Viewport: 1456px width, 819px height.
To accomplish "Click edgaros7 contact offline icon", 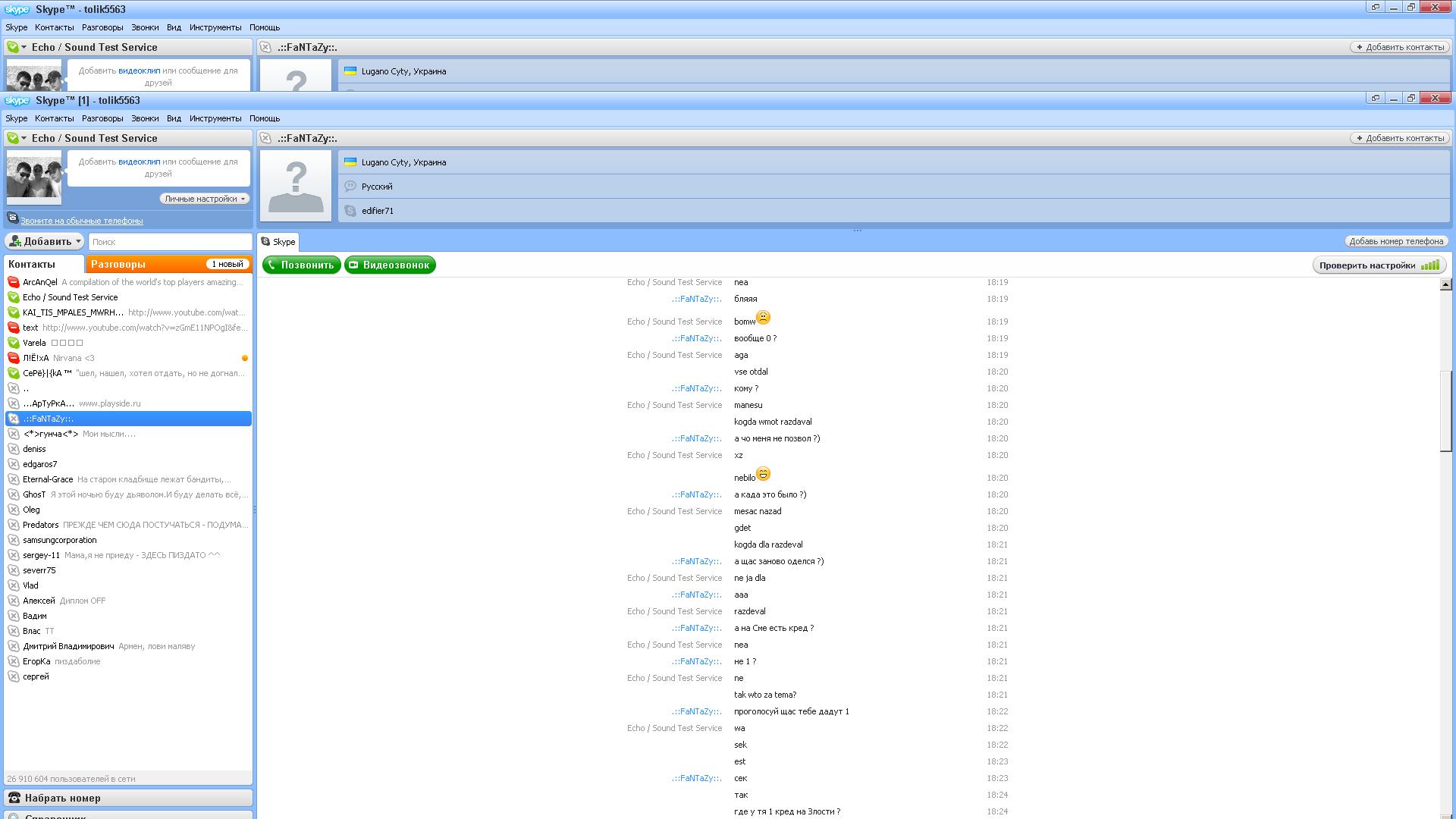I will tap(14, 464).
